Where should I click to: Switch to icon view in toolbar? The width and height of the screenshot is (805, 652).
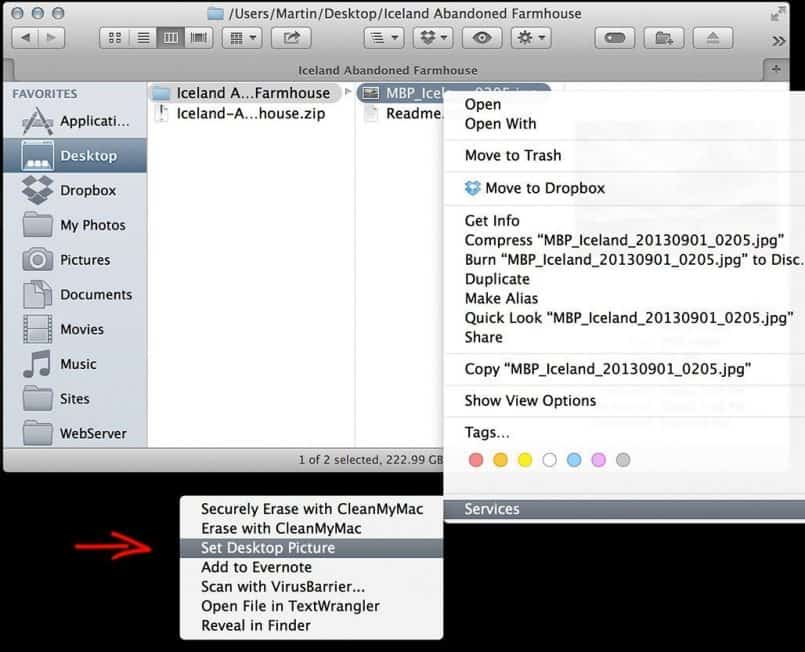pyautogui.click(x=114, y=38)
